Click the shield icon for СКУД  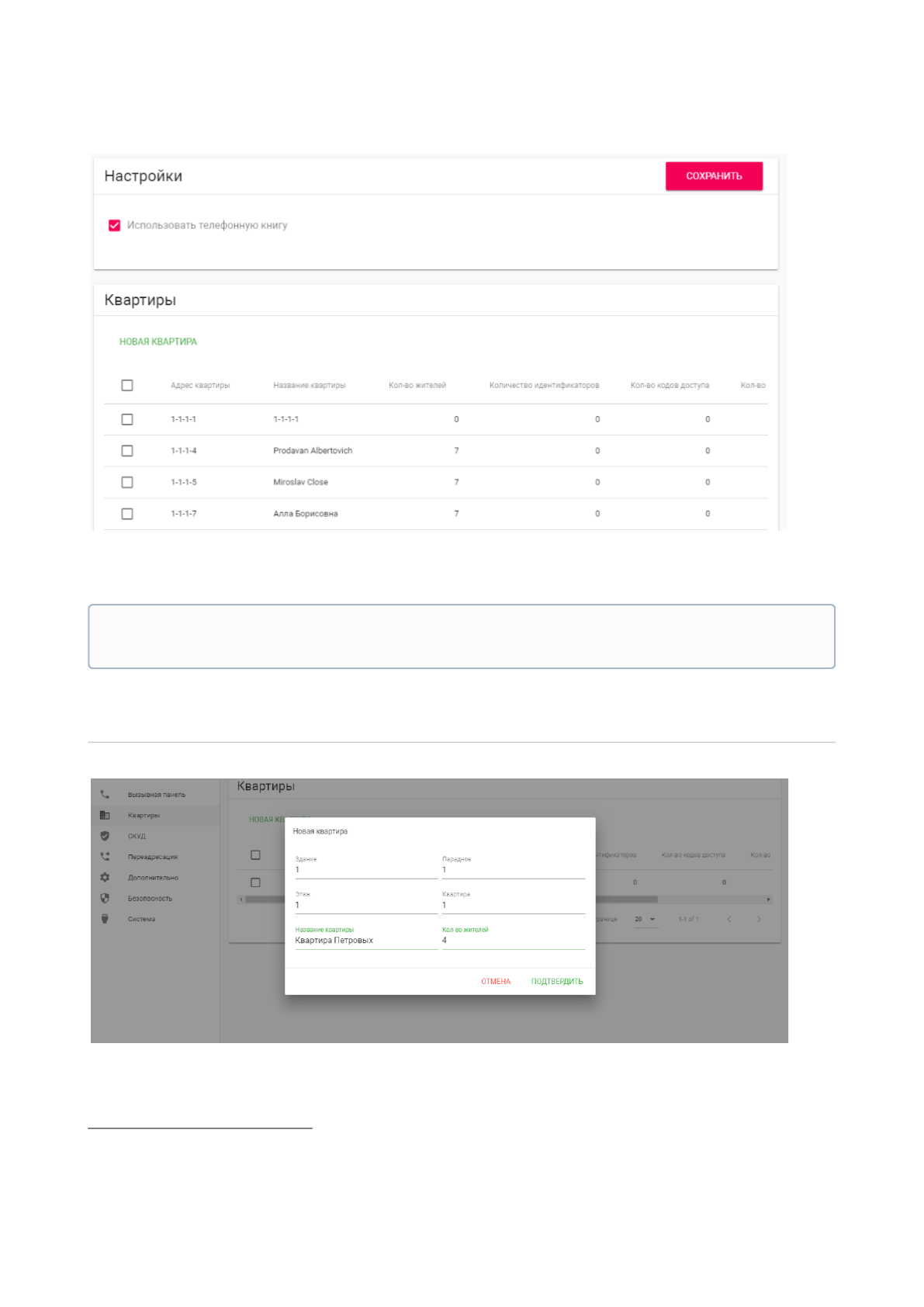(105, 836)
